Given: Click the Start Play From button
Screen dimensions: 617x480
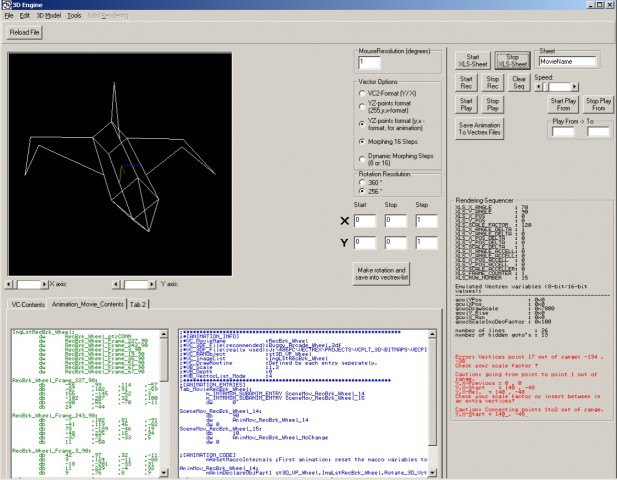Looking at the screenshot, I should [x=563, y=104].
